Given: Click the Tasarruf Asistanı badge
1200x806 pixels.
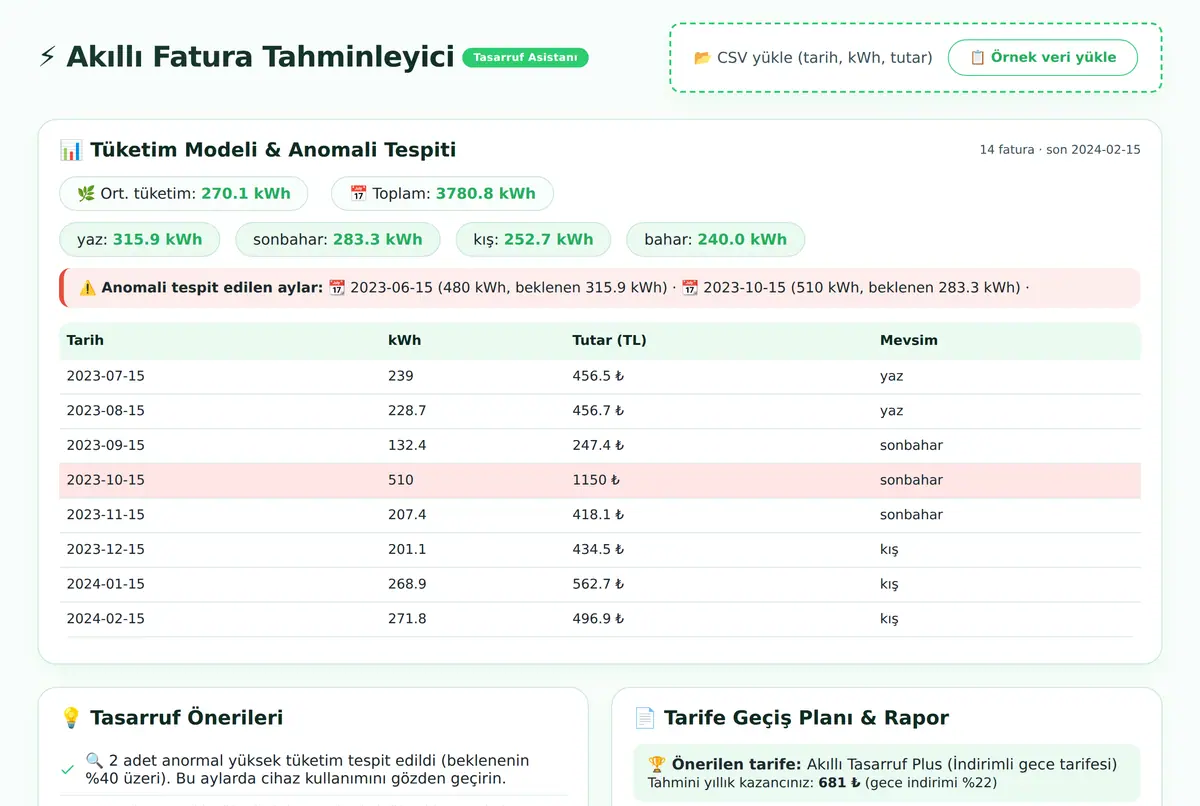Looking at the screenshot, I should click(x=525, y=58).
